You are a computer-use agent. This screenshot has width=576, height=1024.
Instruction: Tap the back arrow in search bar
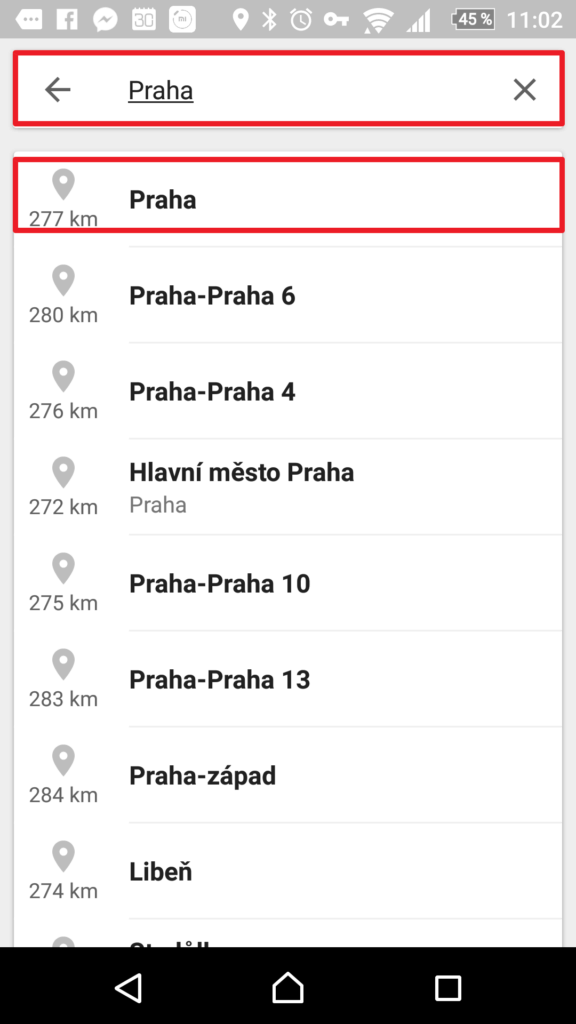point(57,89)
